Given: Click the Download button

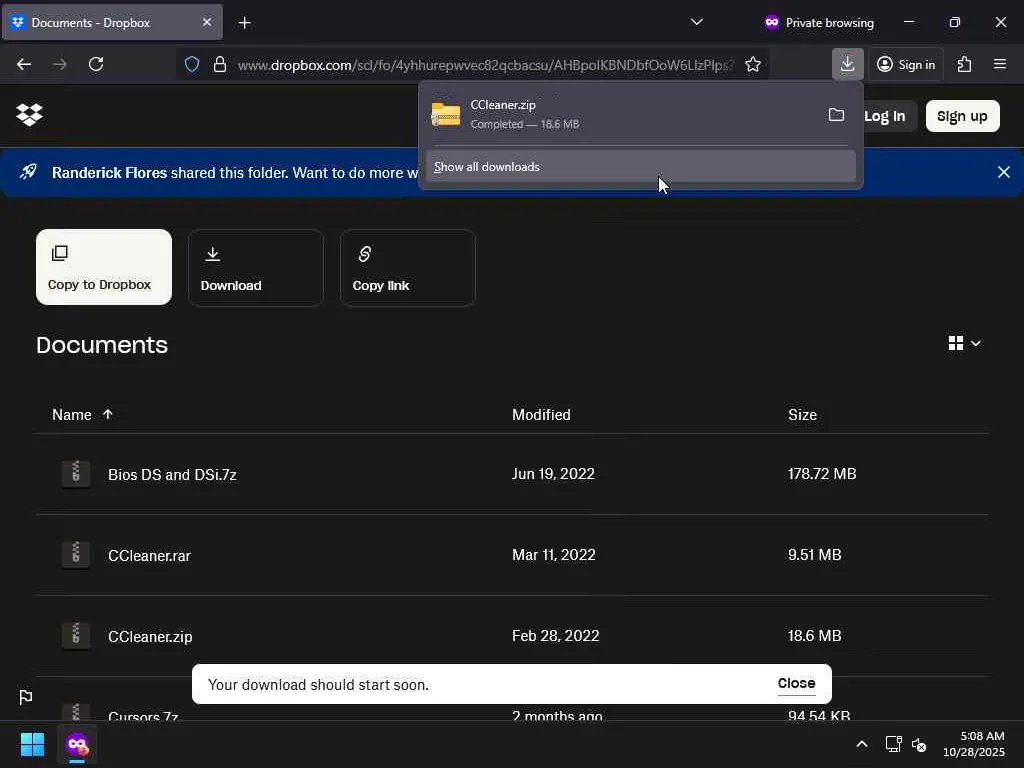Looking at the screenshot, I should click(x=256, y=268).
